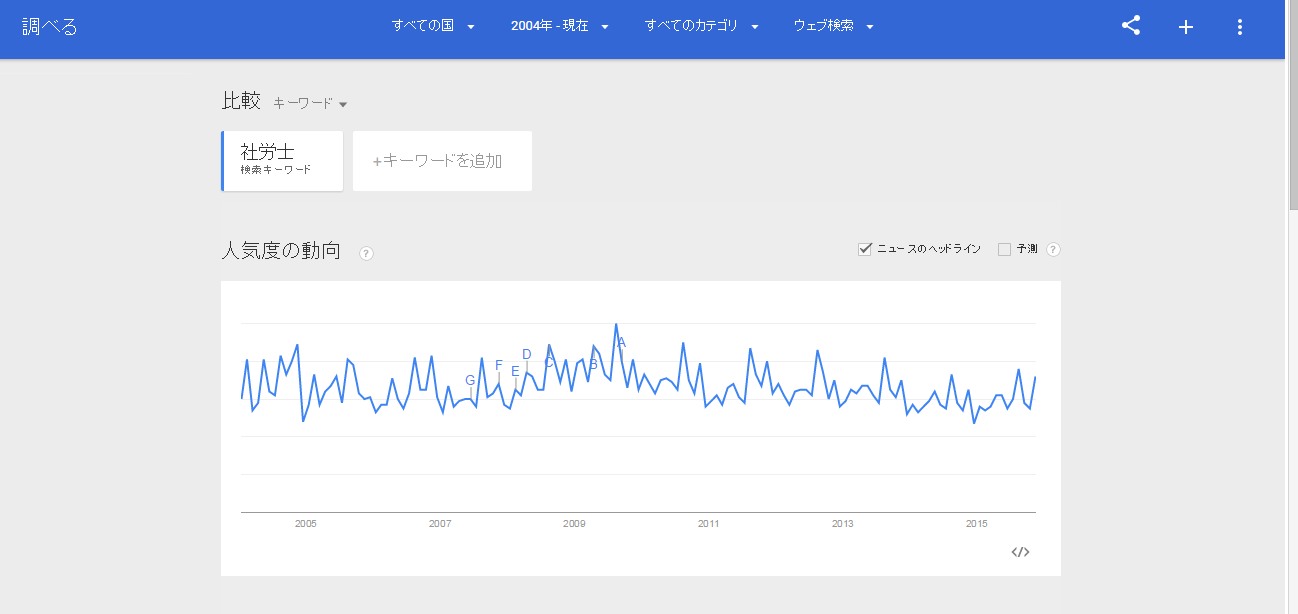Toggle the ニュースのヘッドライン checkbox
This screenshot has height=614, width=1298.
(865, 249)
